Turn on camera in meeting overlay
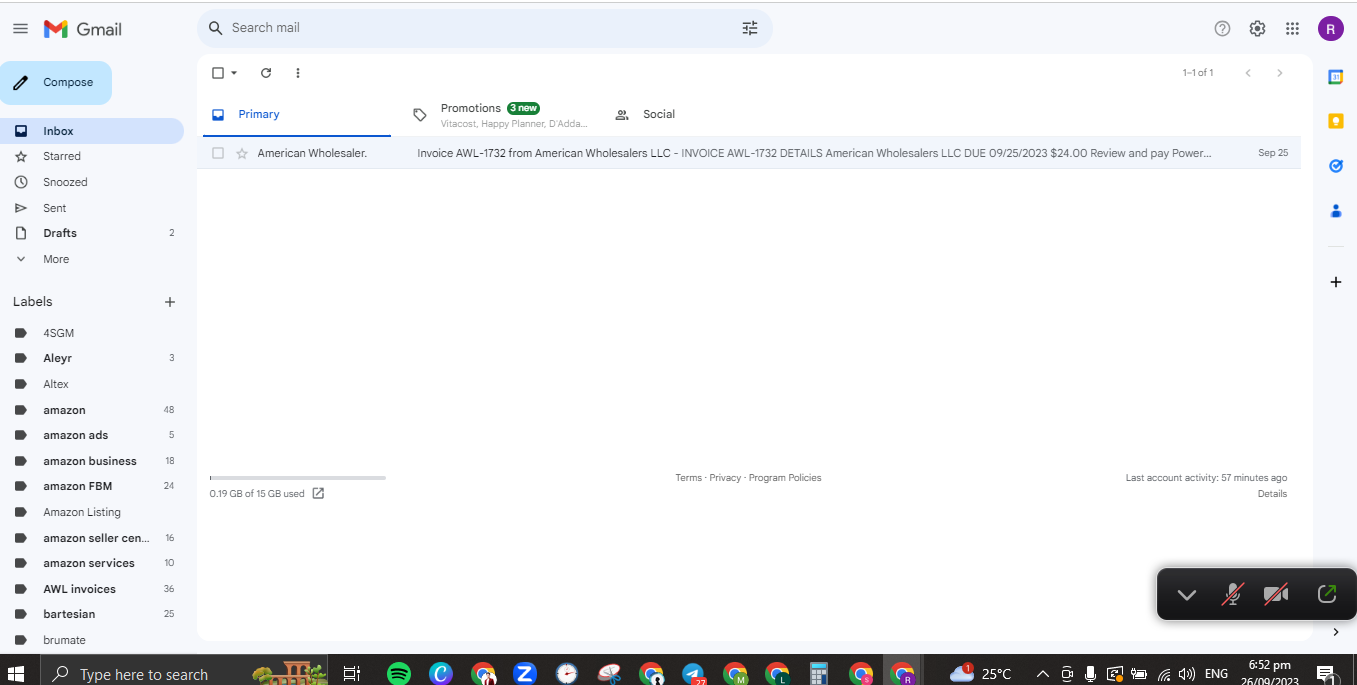Image resolution: width=1357 pixels, height=685 pixels. click(x=1276, y=594)
